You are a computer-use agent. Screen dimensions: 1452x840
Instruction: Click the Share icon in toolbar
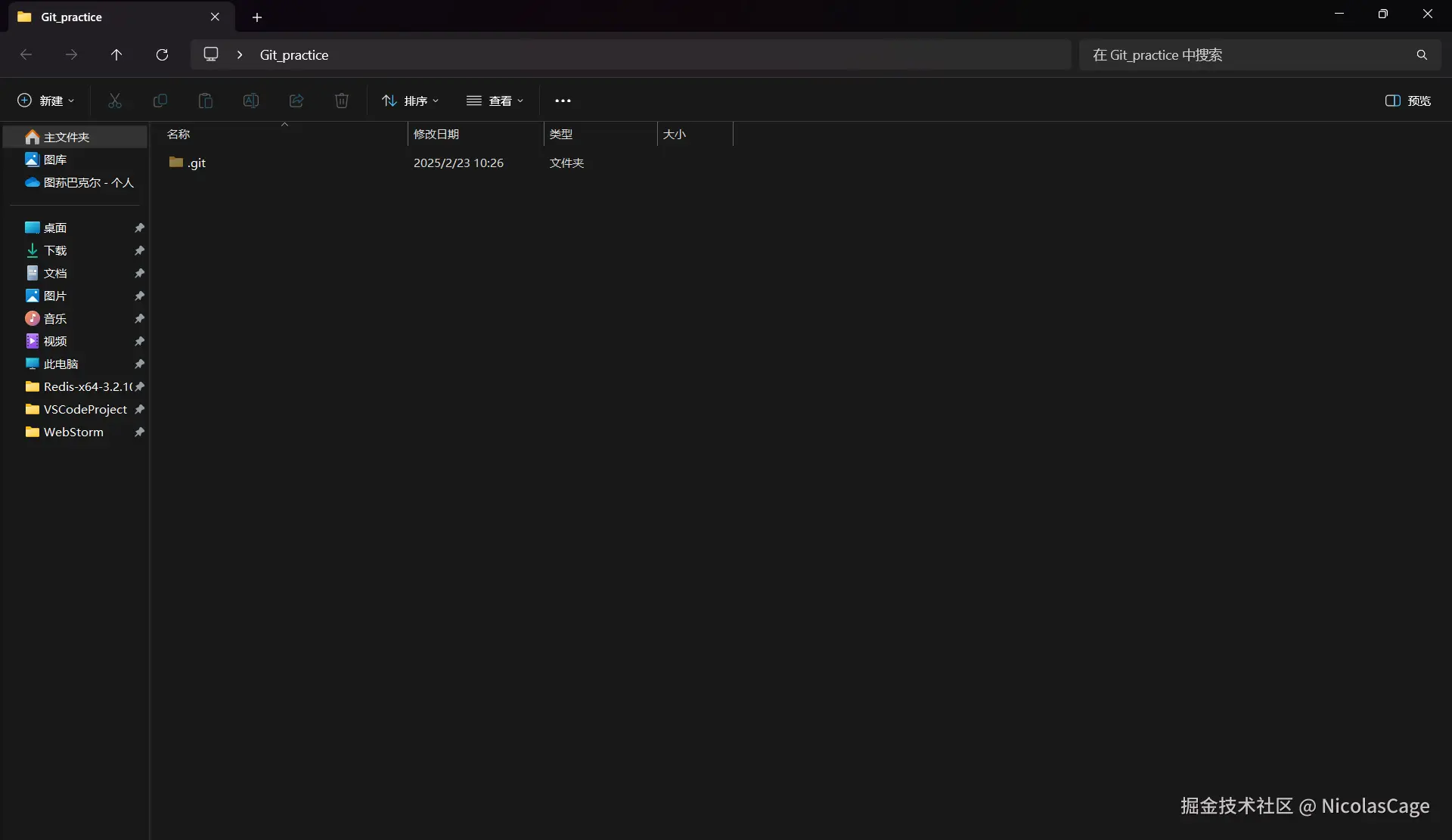[x=296, y=101]
